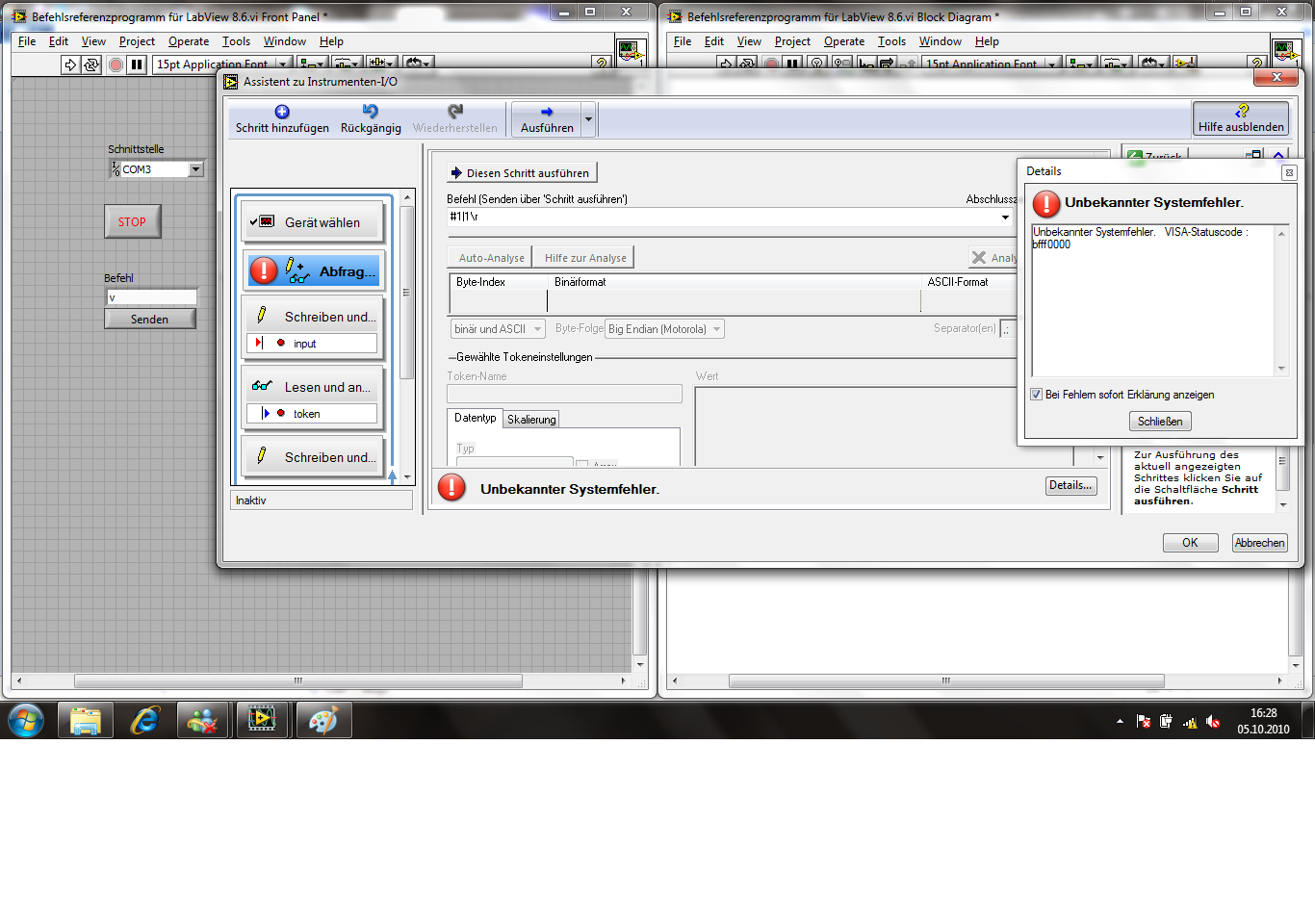Click the Details... button
The height and width of the screenshot is (924, 1315).
click(1071, 486)
